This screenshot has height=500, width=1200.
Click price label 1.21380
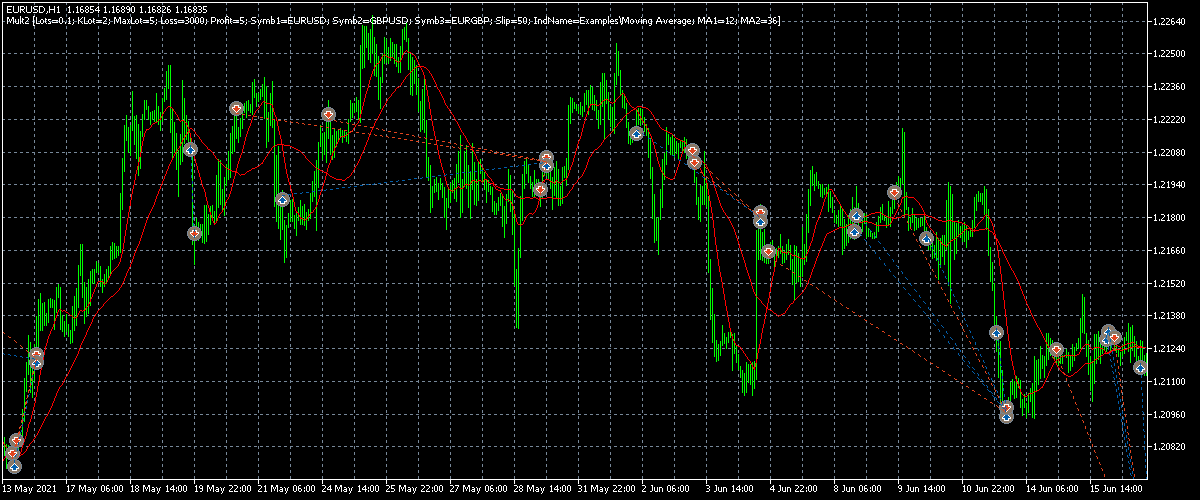tap(1169, 316)
